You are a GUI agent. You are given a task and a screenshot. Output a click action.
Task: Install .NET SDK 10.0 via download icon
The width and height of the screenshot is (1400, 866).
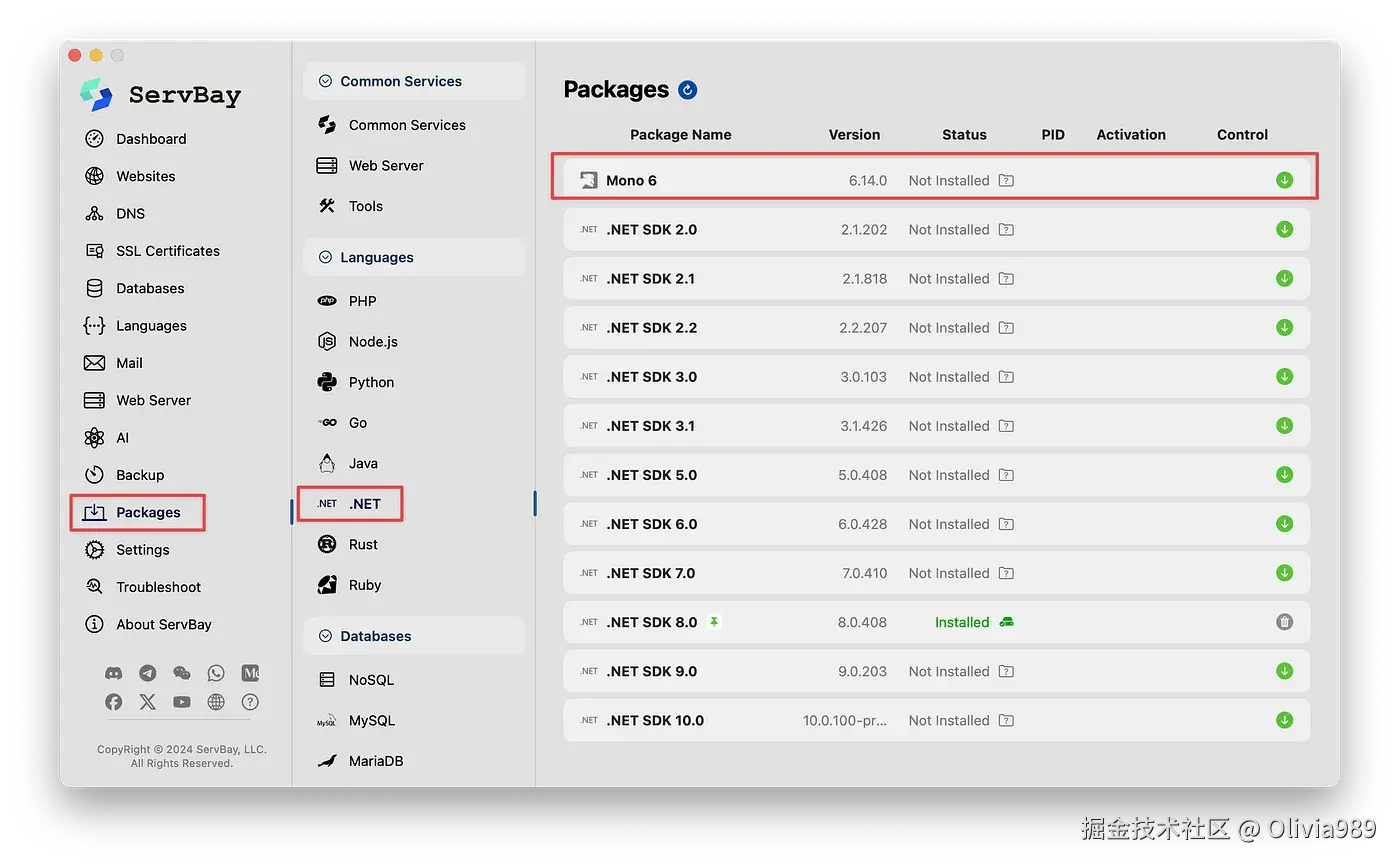(x=1284, y=720)
